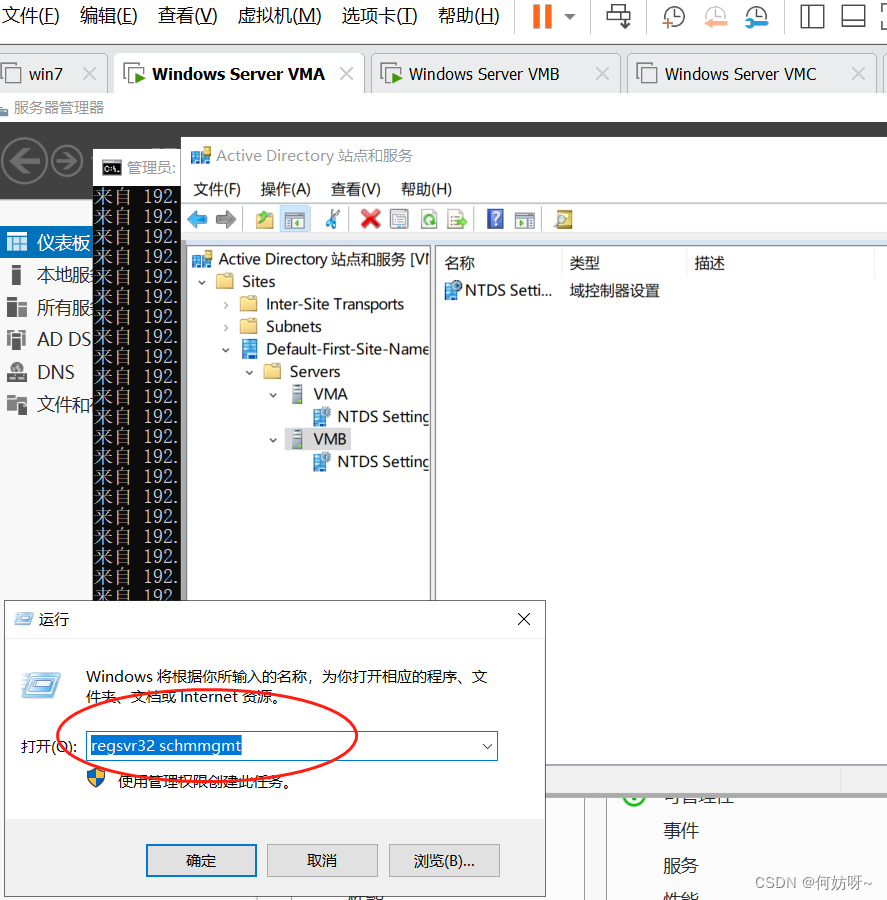
Task: Click the red Delete icon in toolbar
Action: (x=371, y=219)
